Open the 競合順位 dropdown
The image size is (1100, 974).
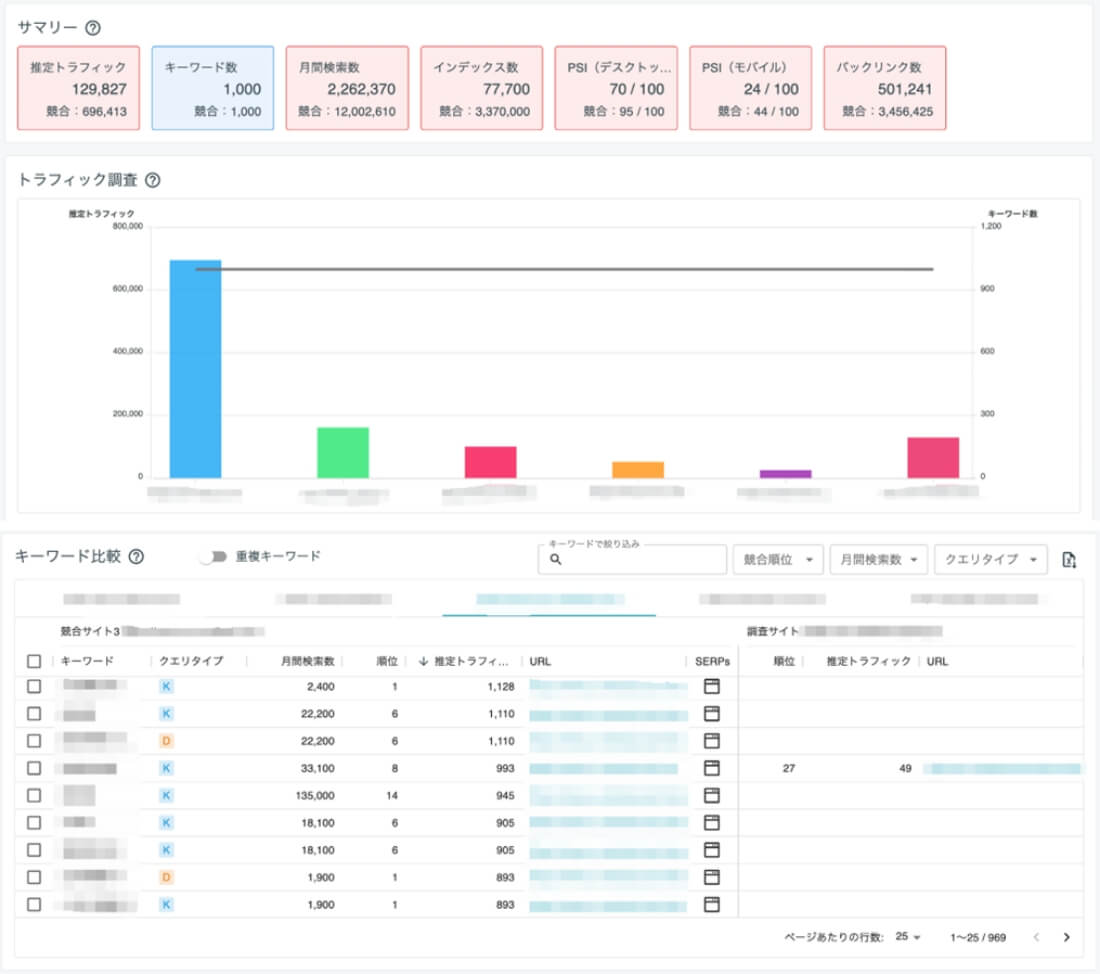780,560
